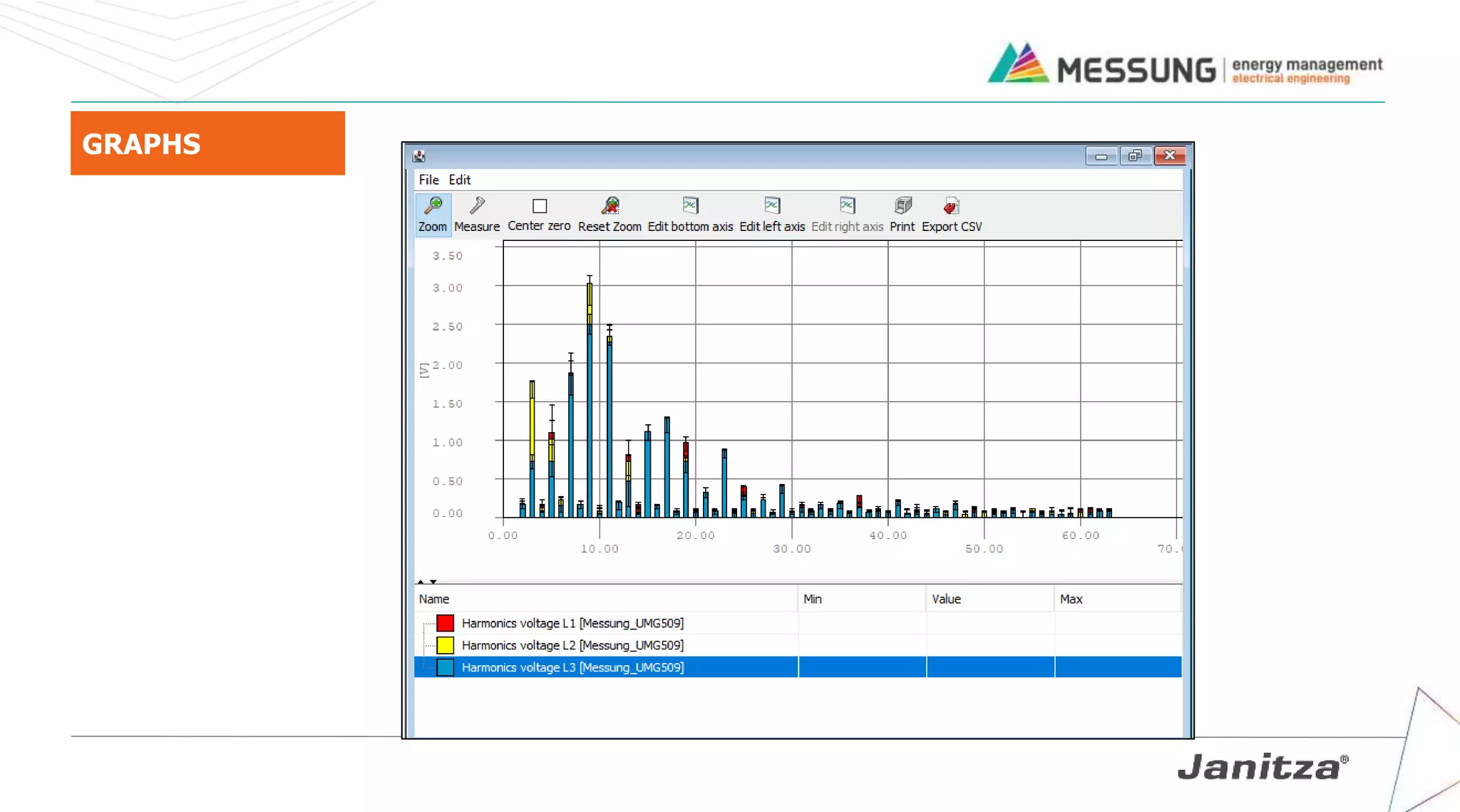Open the Edit menu

tap(459, 180)
